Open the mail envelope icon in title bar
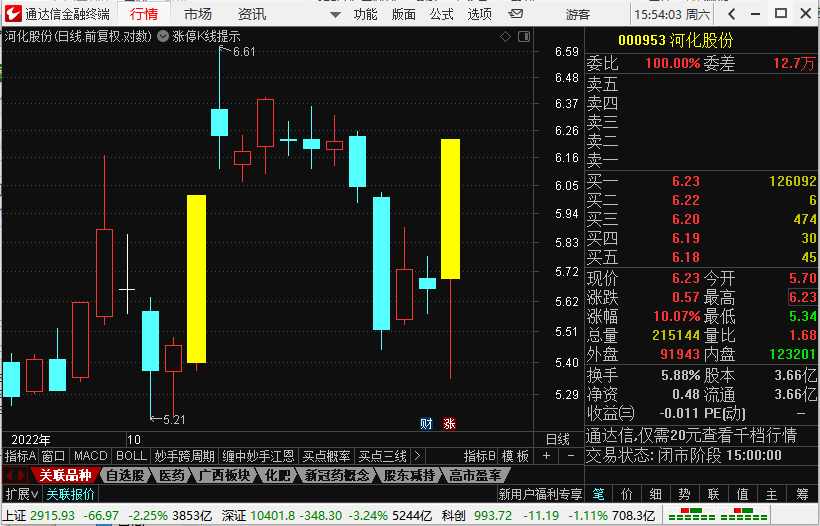 click(516, 14)
